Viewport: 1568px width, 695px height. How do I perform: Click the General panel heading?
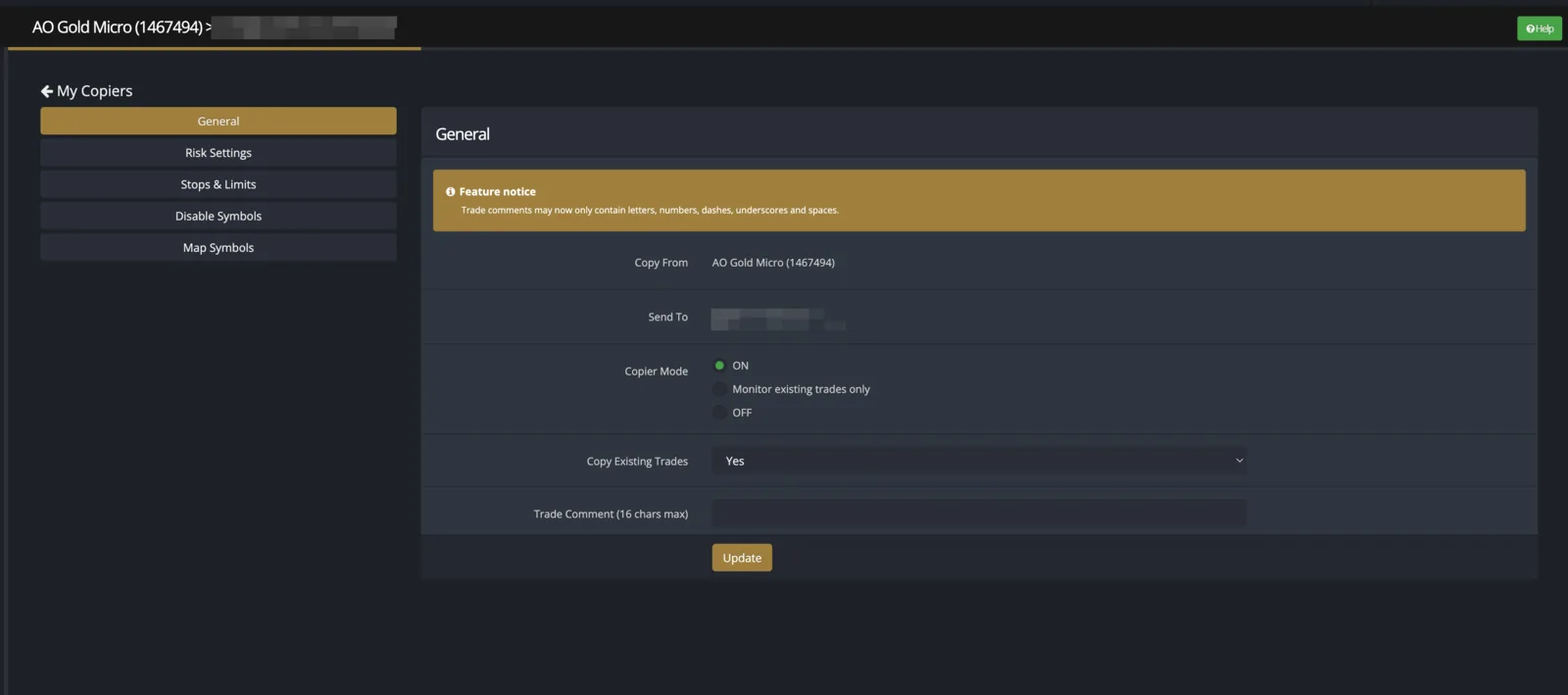click(463, 134)
